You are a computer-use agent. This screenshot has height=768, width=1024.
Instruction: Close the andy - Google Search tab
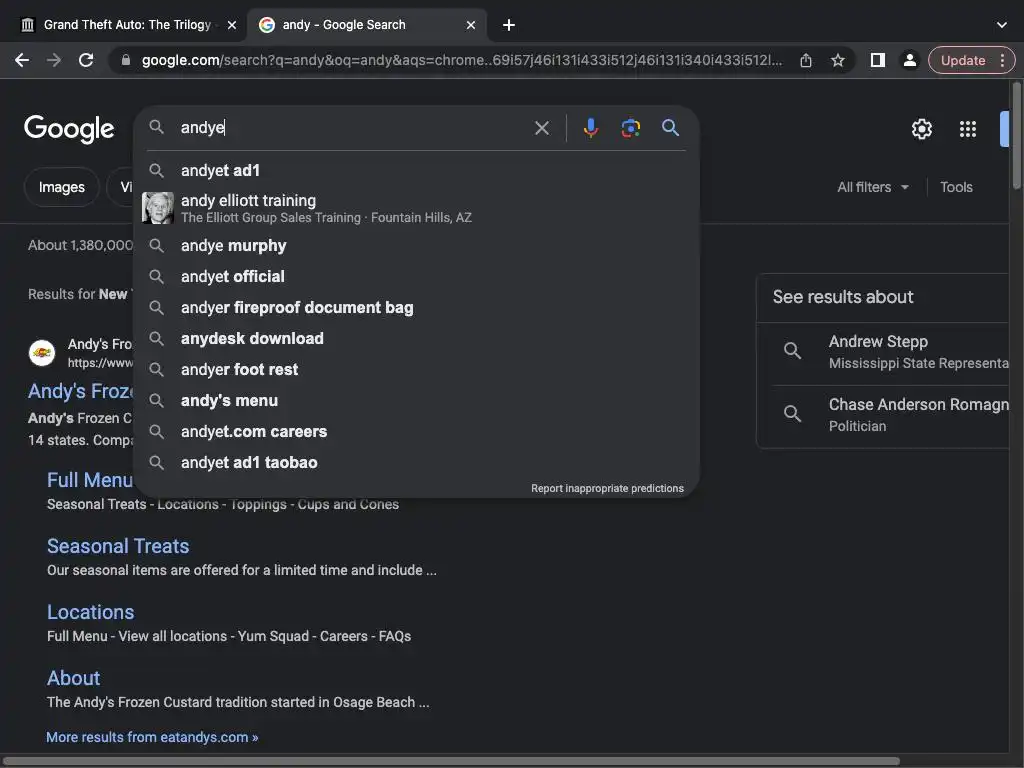click(471, 25)
